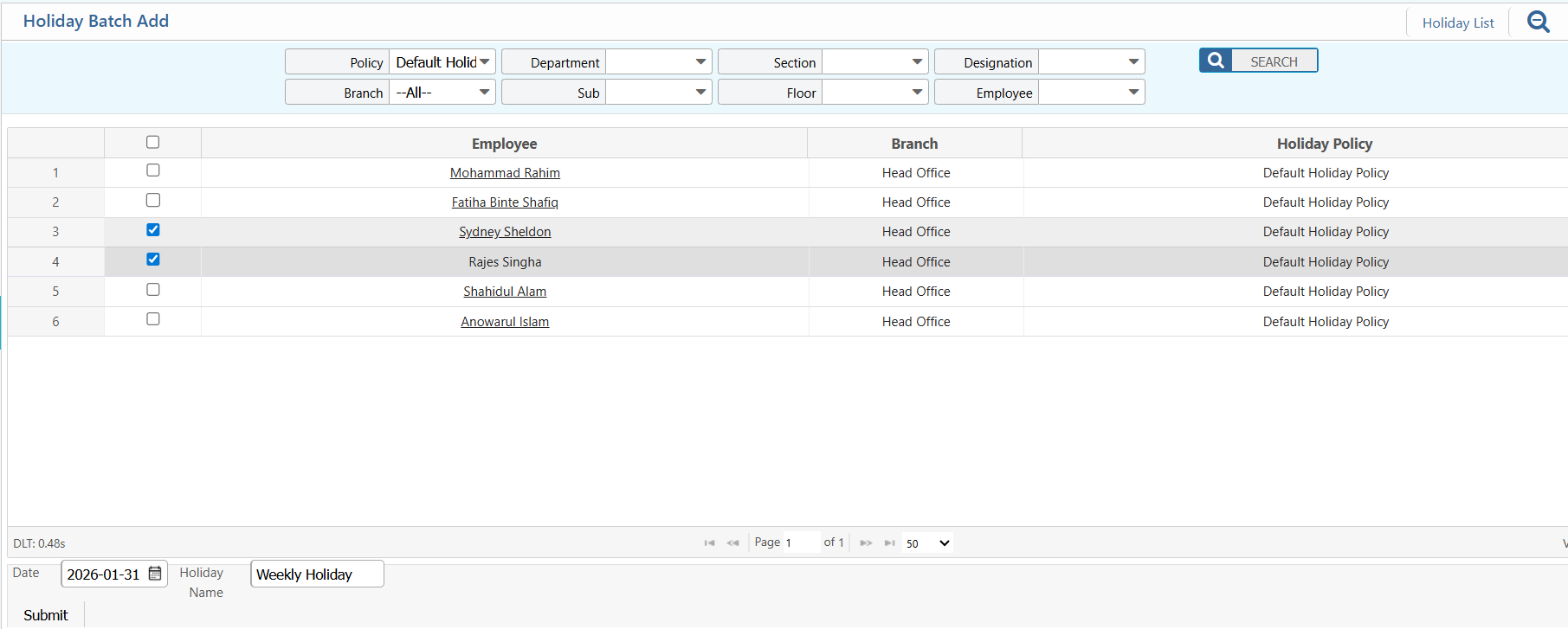
Task: Go to the first page of results
Action: pos(709,543)
